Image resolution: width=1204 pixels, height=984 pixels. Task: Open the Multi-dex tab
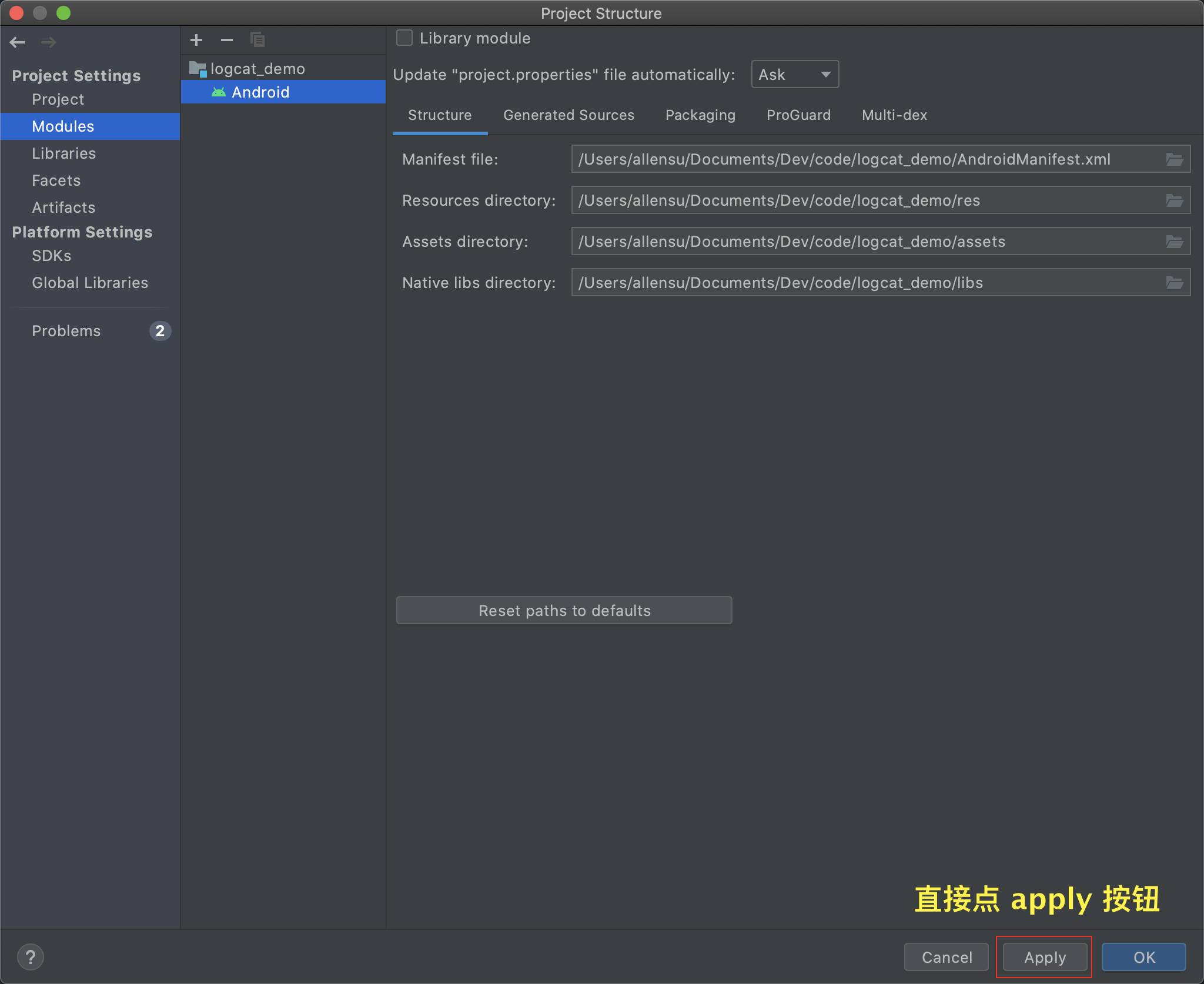pyautogui.click(x=894, y=115)
